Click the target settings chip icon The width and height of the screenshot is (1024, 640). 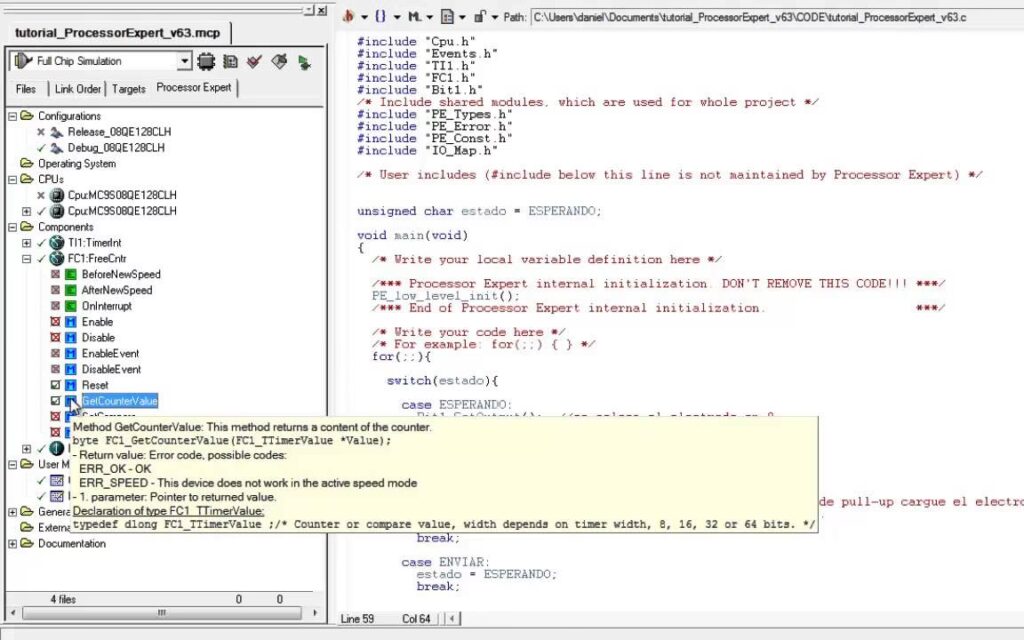point(207,62)
